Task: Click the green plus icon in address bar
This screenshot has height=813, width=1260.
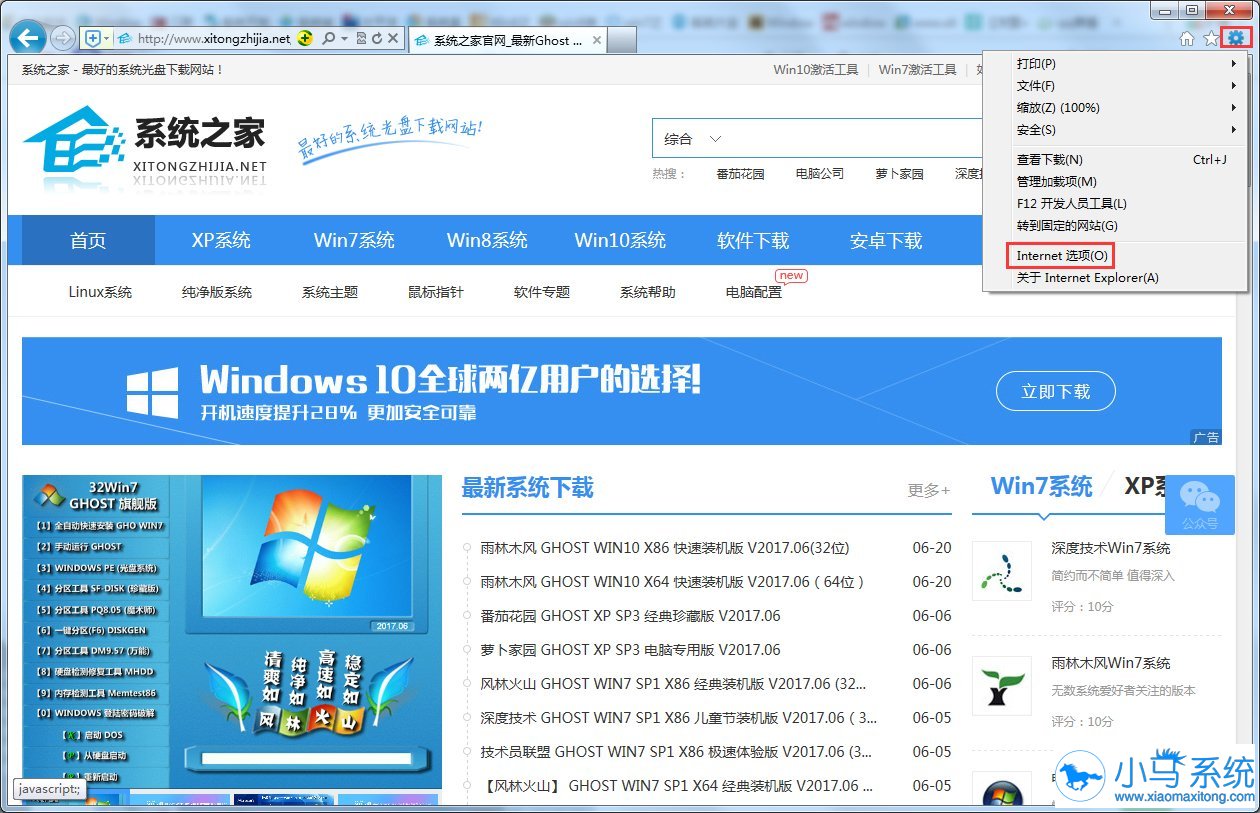Action: click(305, 38)
